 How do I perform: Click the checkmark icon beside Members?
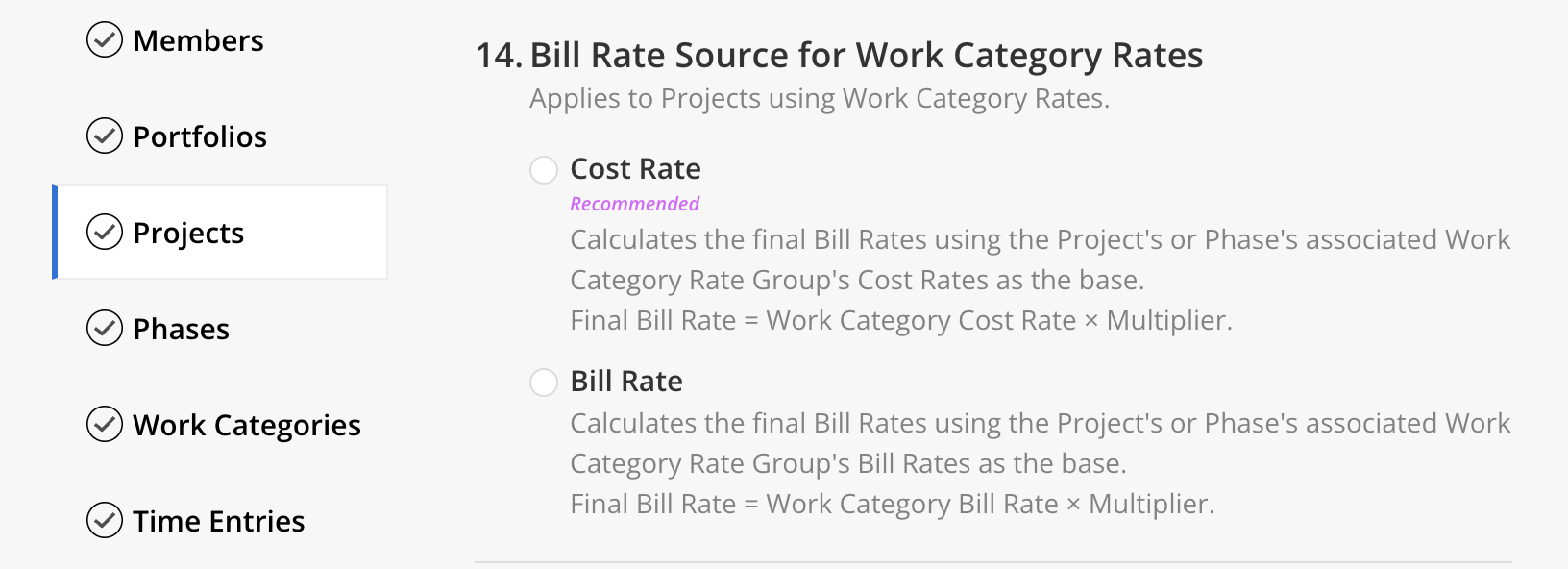click(x=105, y=40)
